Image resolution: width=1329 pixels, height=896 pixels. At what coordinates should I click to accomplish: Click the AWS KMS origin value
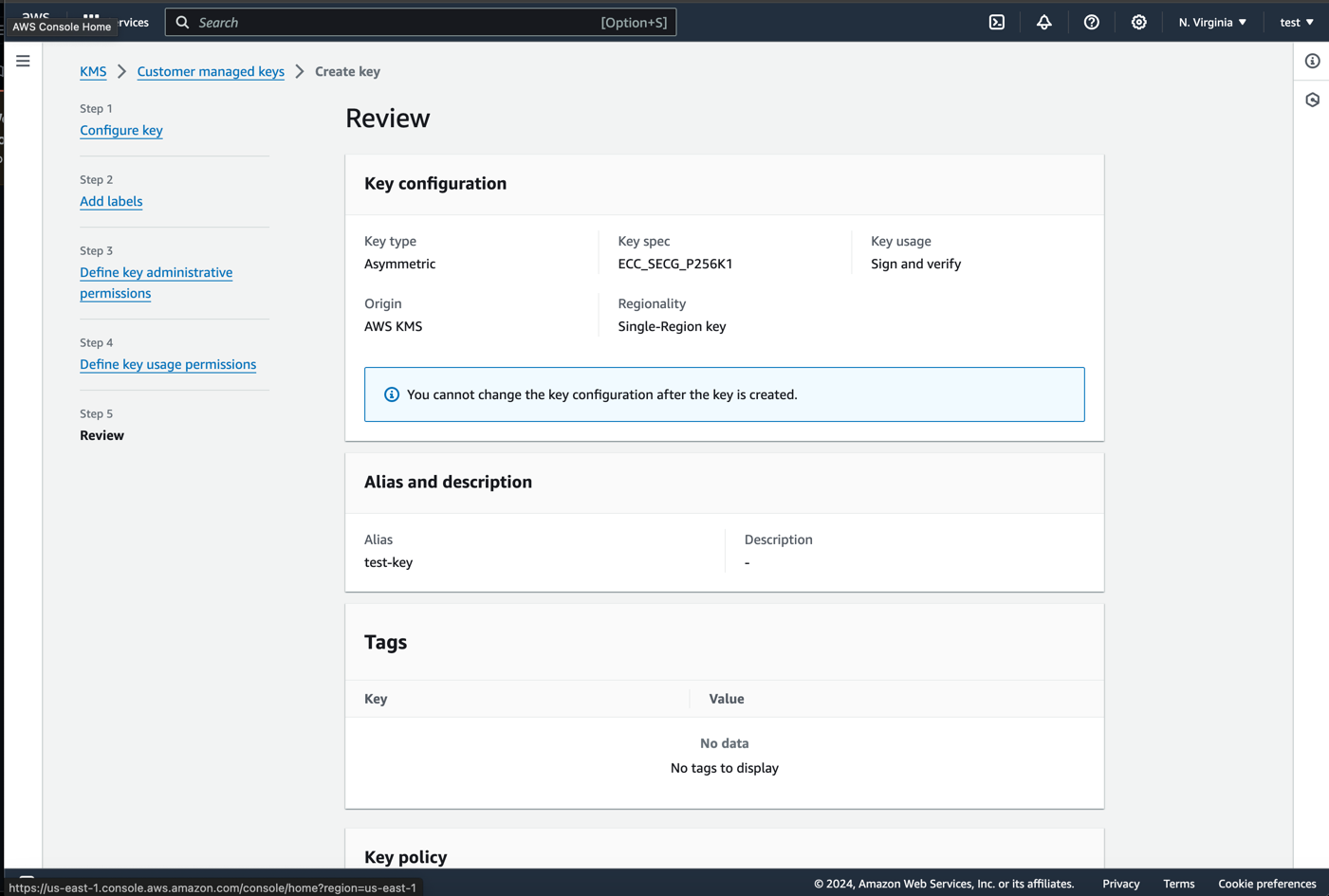pyautogui.click(x=394, y=326)
